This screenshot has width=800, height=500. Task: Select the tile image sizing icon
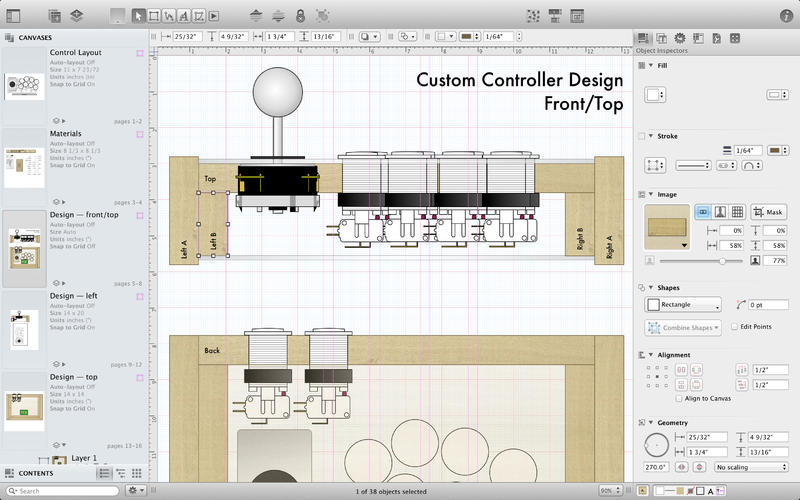click(737, 212)
